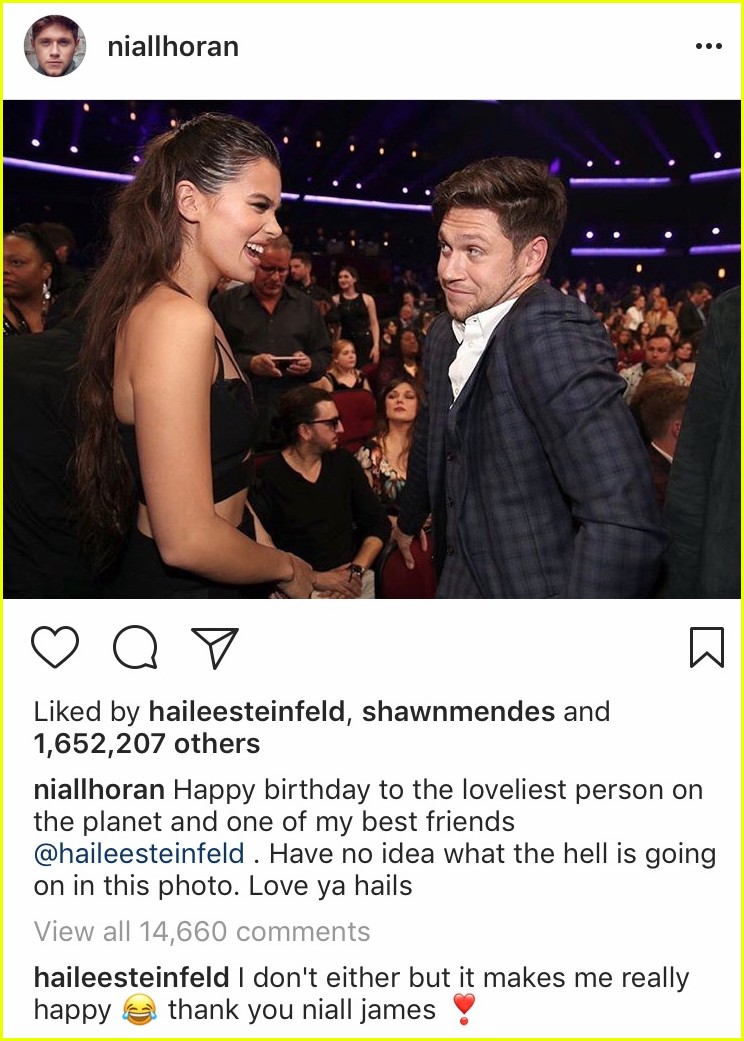Viewport: 744px width, 1041px height.
Task: Click the red heart emoji in comment
Action: (463, 1010)
